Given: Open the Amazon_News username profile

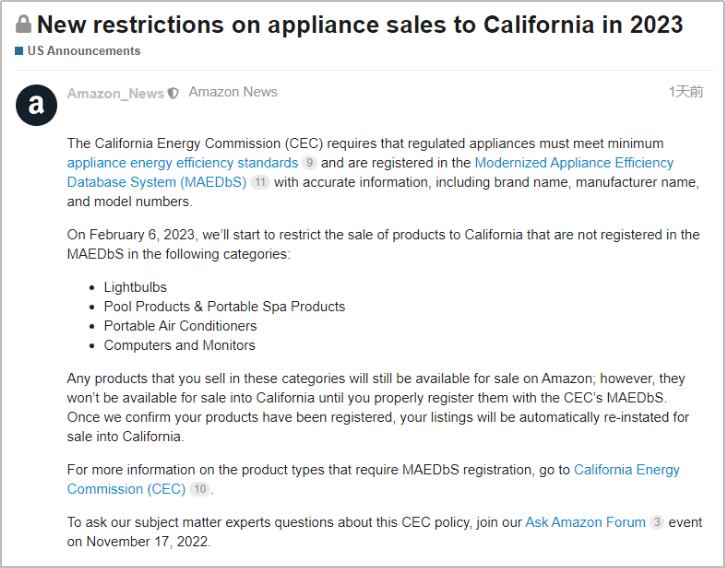Looking at the screenshot, I should pyautogui.click(x=115, y=93).
